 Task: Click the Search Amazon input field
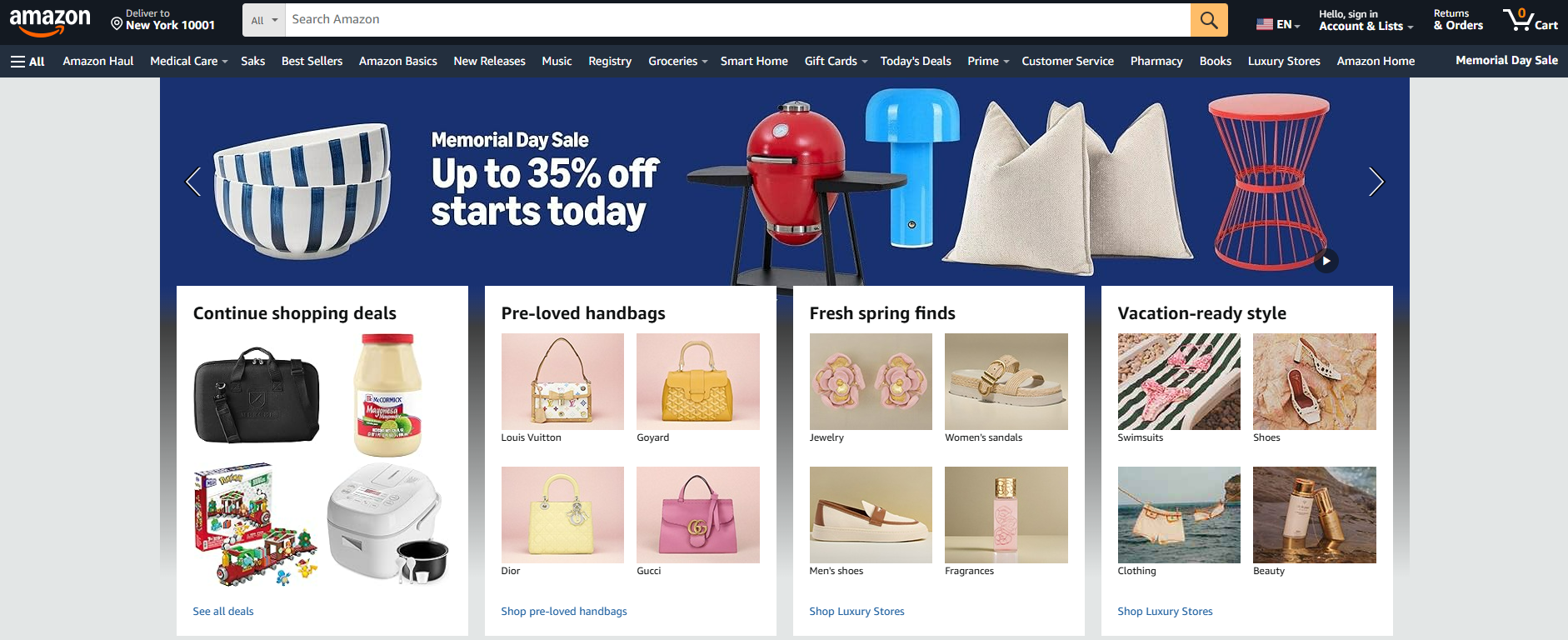737,20
